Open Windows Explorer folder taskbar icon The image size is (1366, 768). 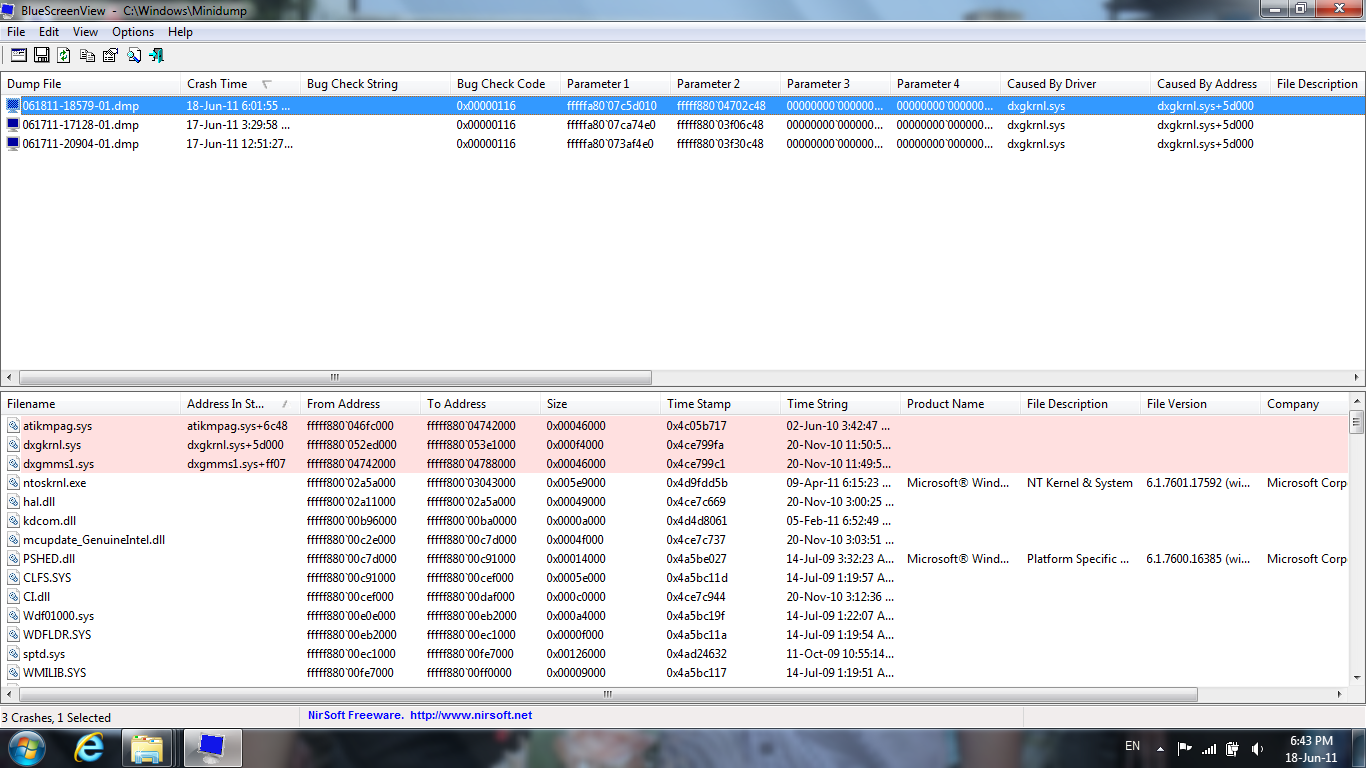(x=147, y=748)
